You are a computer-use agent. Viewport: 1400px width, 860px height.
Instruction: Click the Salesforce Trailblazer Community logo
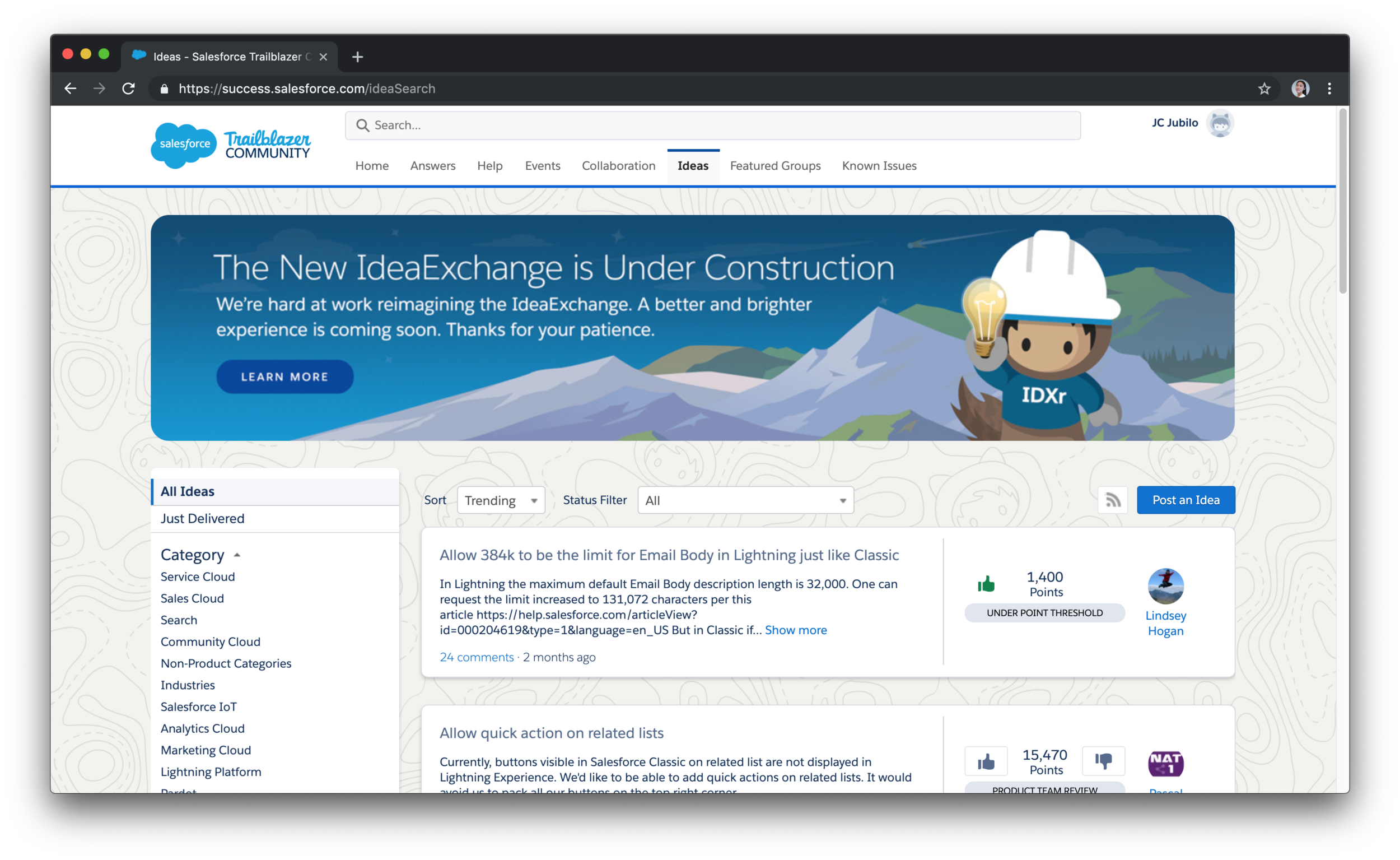[231, 146]
